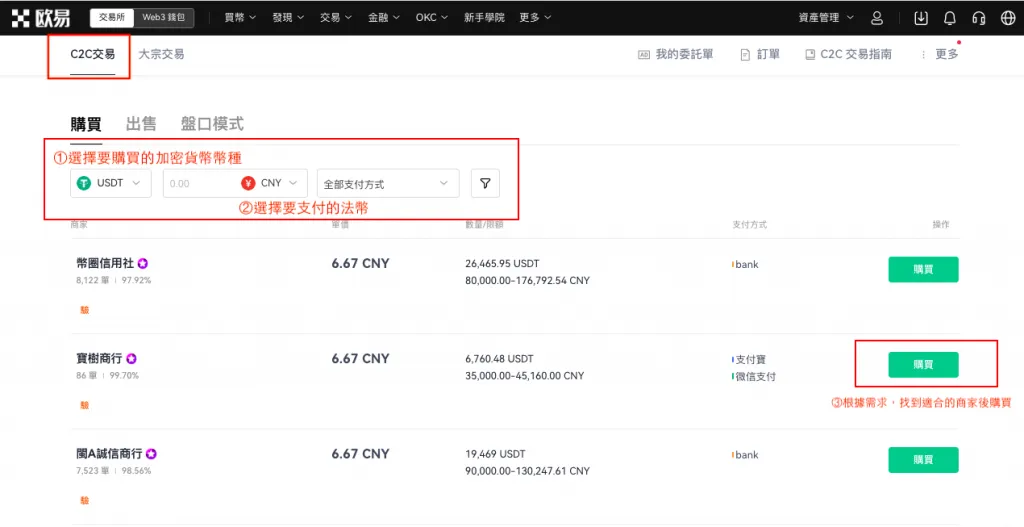This screenshot has height=527, width=1024.
Task: Click the OKX 欧易 logo
Action: point(41,18)
